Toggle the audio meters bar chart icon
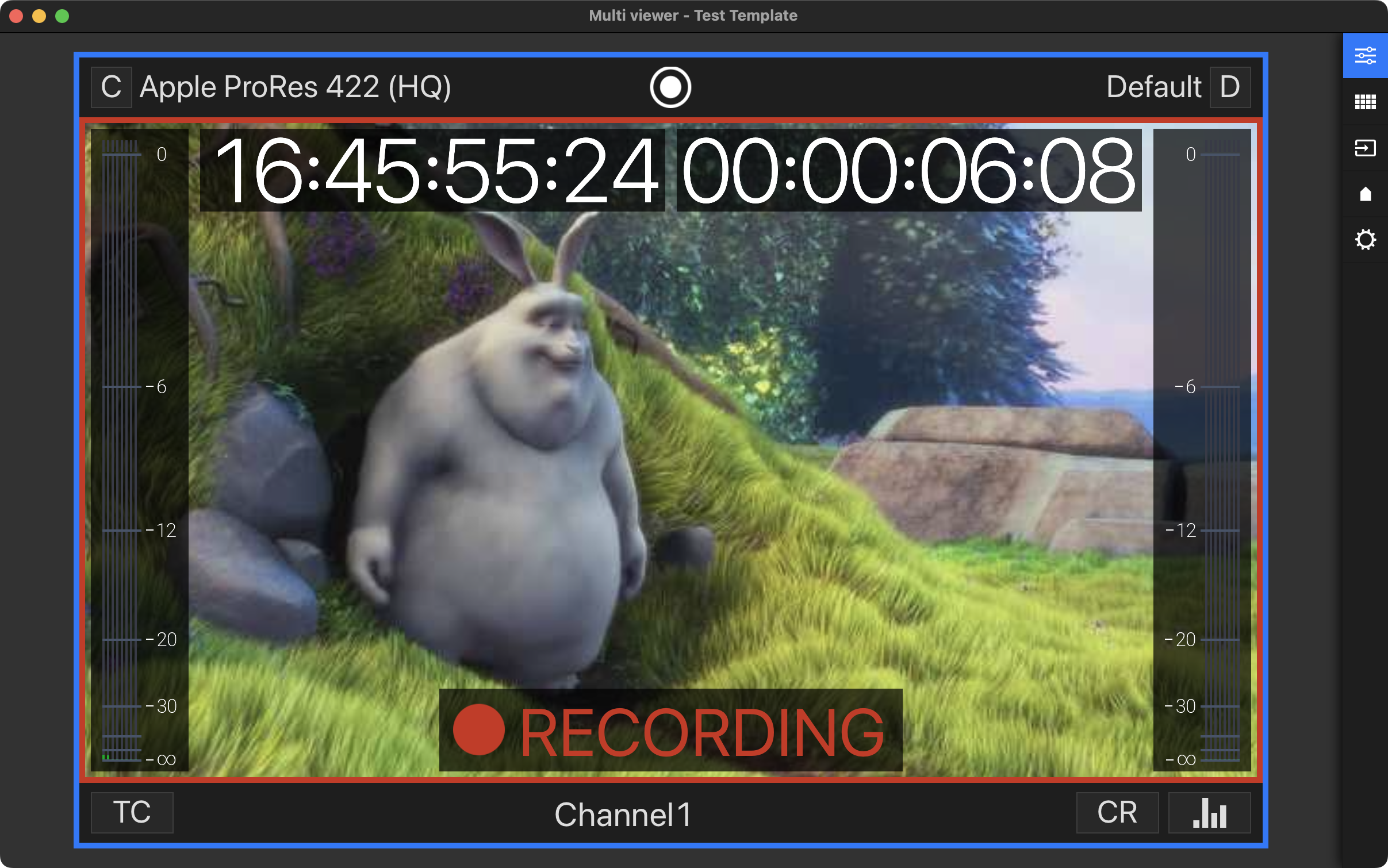Viewport: 1388px width, 868px height. pos(1210,812)
